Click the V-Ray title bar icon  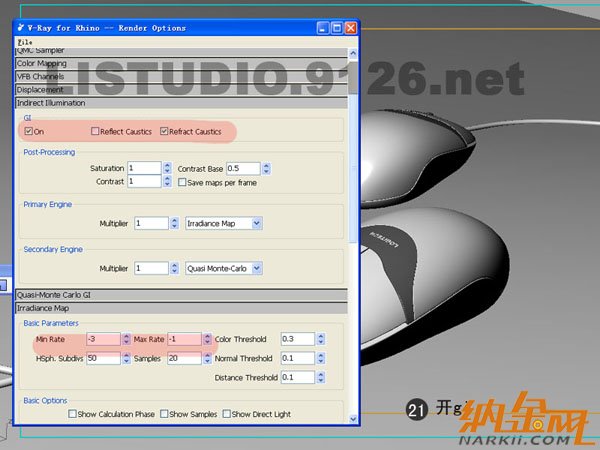(x=21, y=28)
